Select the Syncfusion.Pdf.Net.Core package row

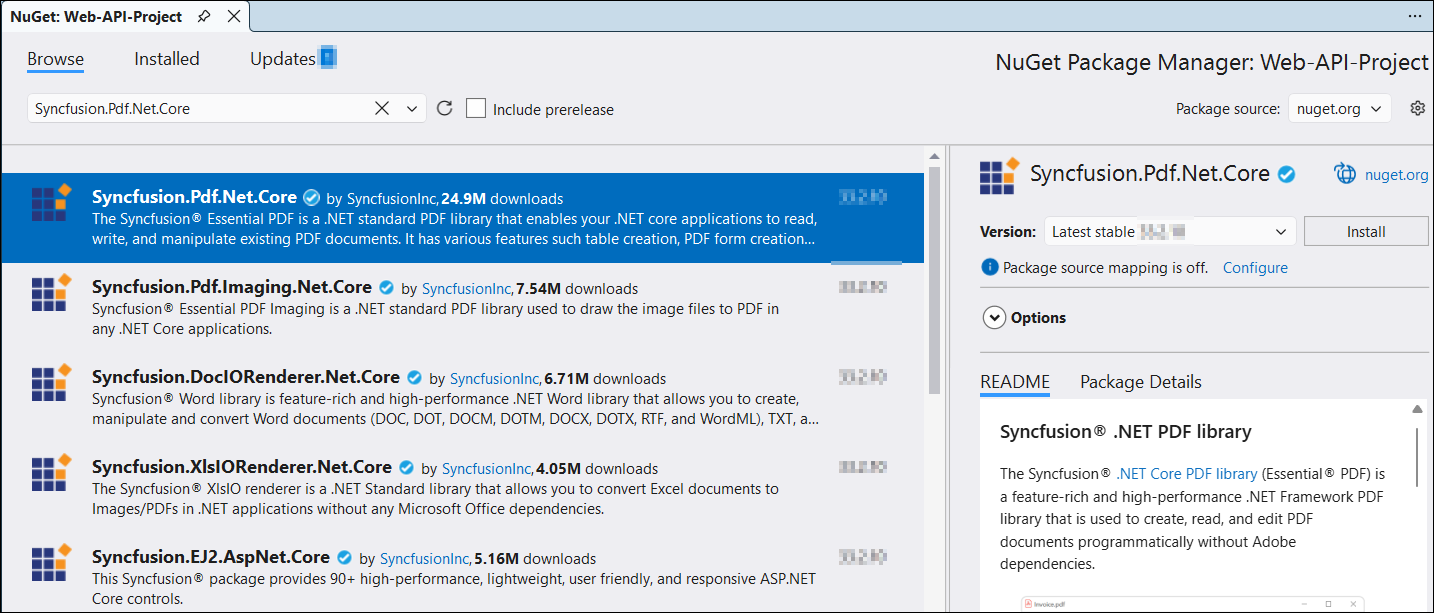[x=462, y=218]
